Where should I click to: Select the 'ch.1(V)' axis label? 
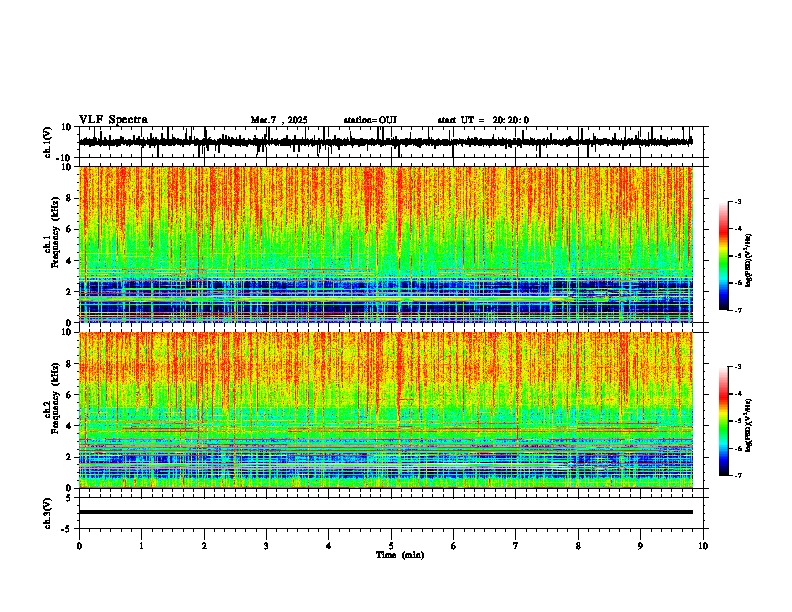48,142
